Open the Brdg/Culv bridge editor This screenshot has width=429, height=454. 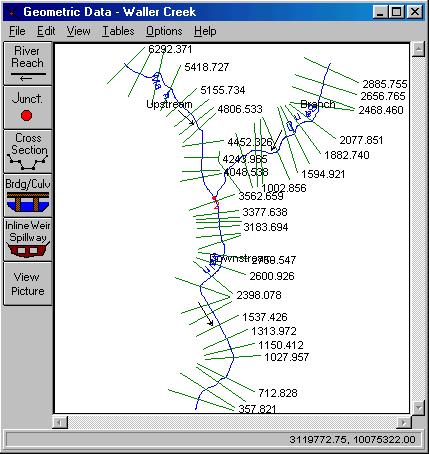[28, 195]
